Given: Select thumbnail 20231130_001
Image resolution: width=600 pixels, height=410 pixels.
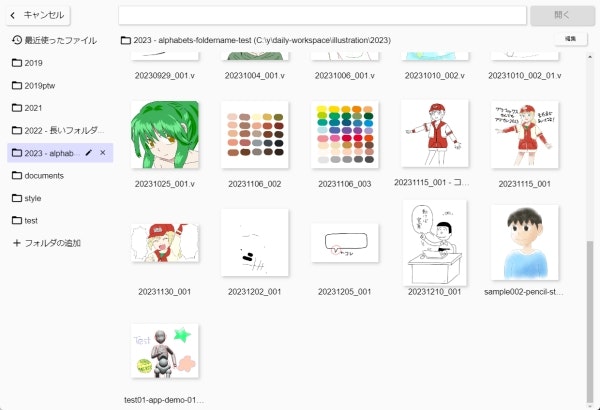Looking at the screenshot, I should (165, 243).
